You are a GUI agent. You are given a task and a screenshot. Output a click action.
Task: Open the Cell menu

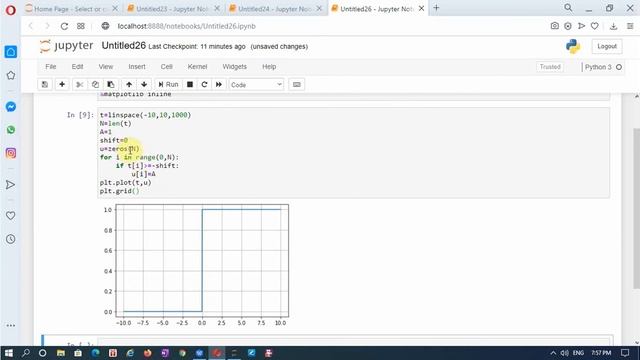click(167, 67)
